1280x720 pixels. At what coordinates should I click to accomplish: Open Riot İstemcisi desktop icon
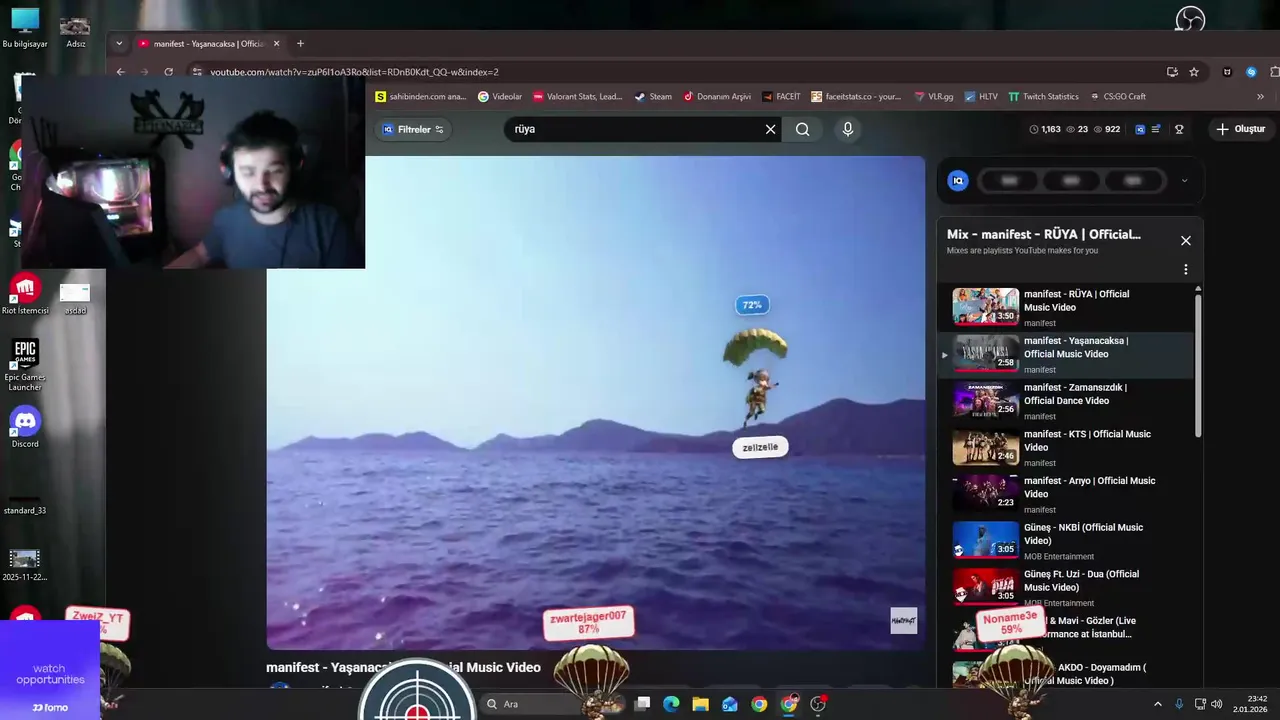tap(25, 295)
